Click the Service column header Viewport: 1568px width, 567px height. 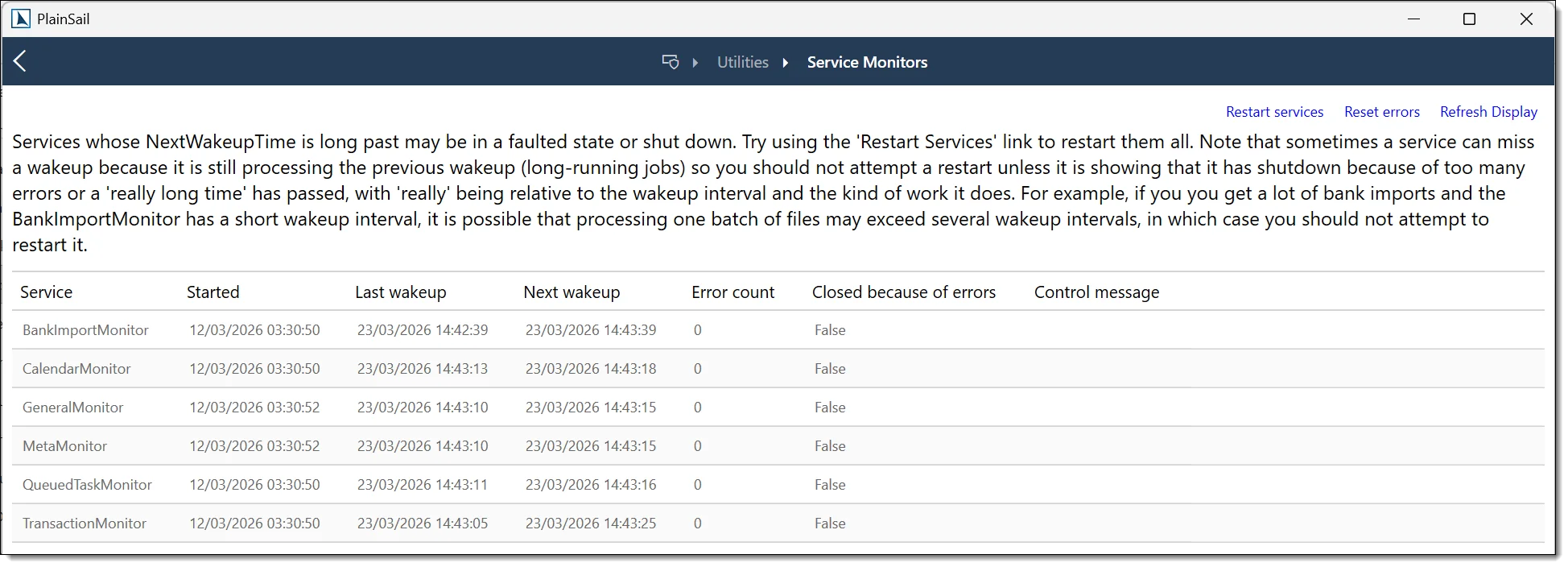coord(47,292)
